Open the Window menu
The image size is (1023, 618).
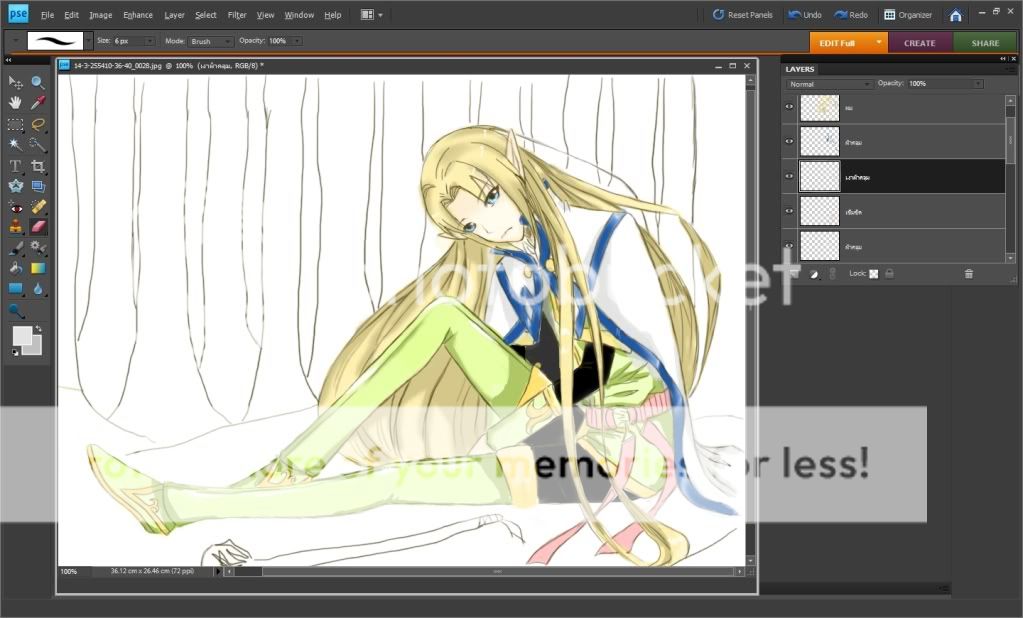(x=299, y=15)
